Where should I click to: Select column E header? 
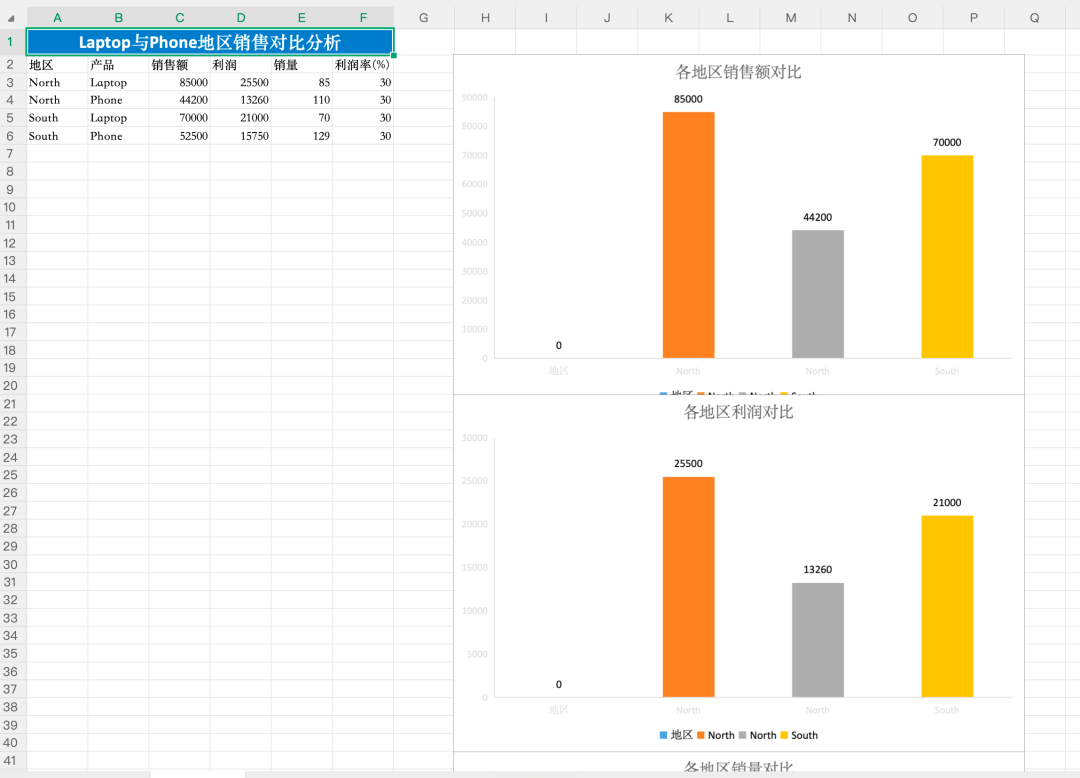[302, 18]
